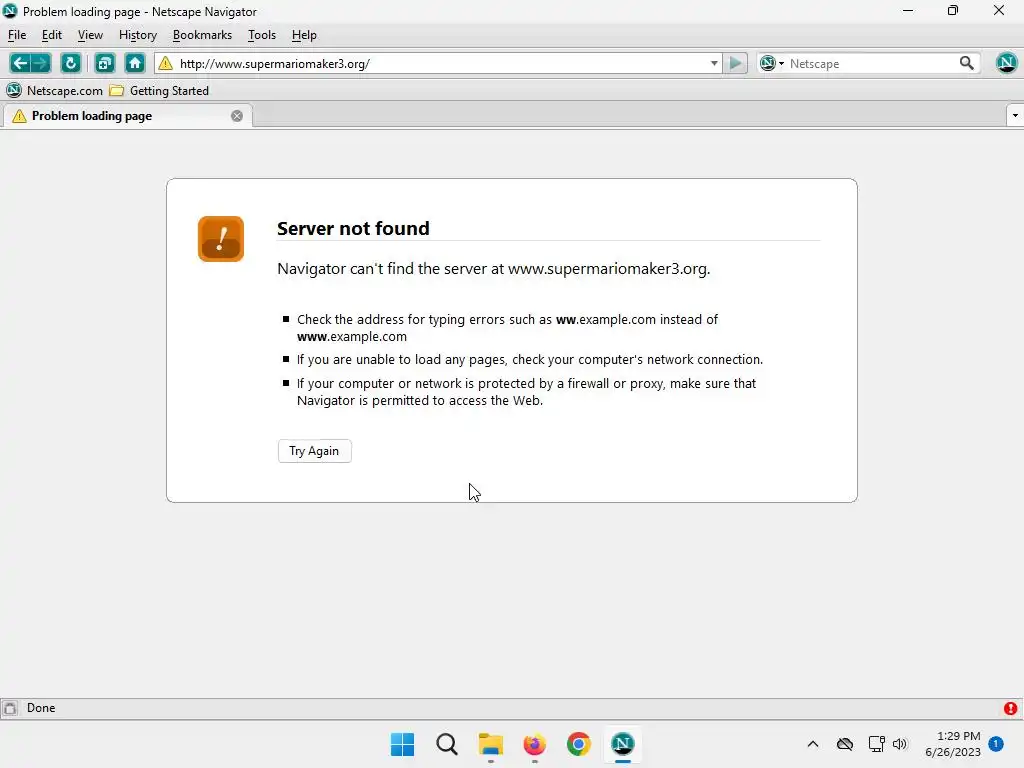
Task: Select the Problem loading page tab
Action: click(128, 116)
